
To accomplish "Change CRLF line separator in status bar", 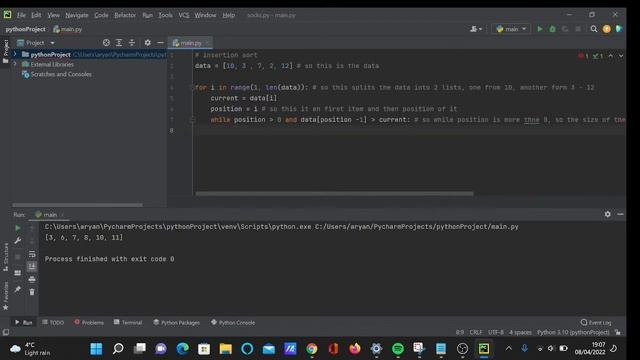I will [476, 332].
